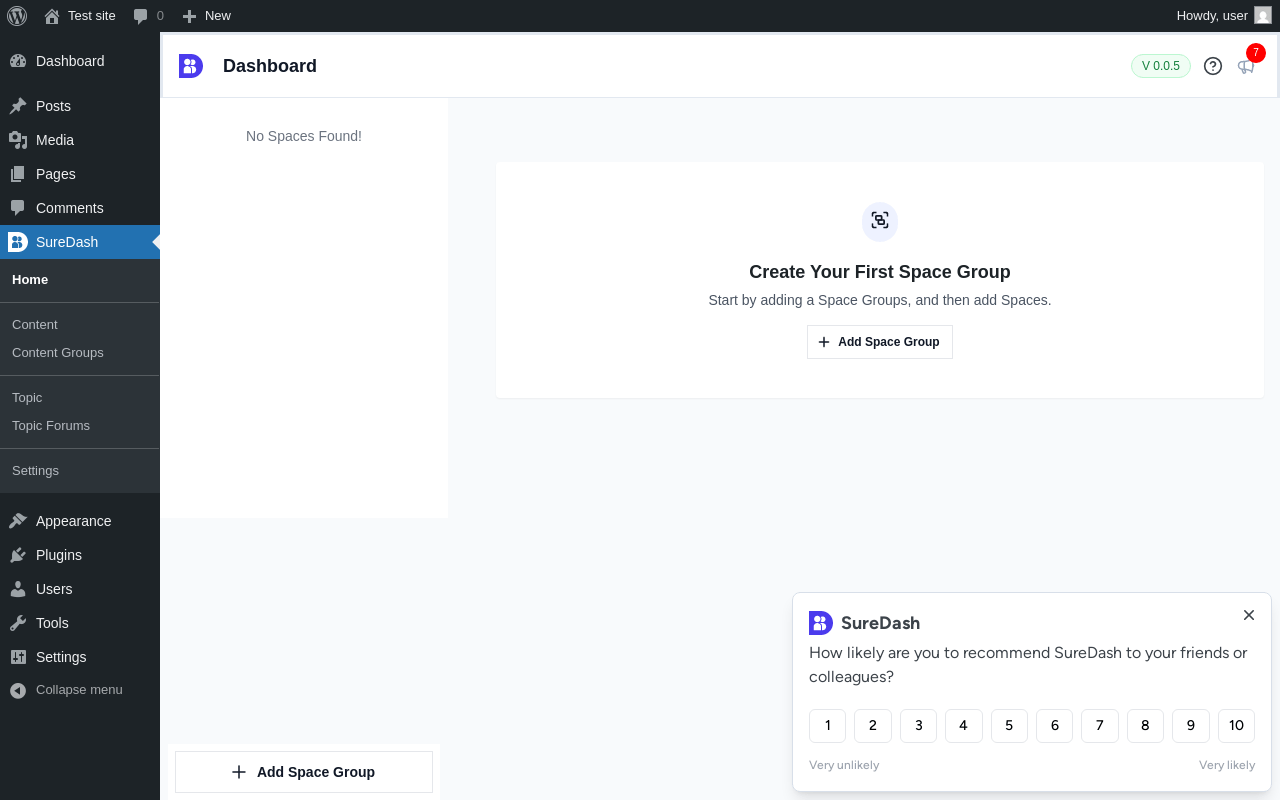Image resolution: width=1280 pixels, height=800 pixels.
Task: Choose rating 10 Very likely
Action: click(x=1236, y=726)
